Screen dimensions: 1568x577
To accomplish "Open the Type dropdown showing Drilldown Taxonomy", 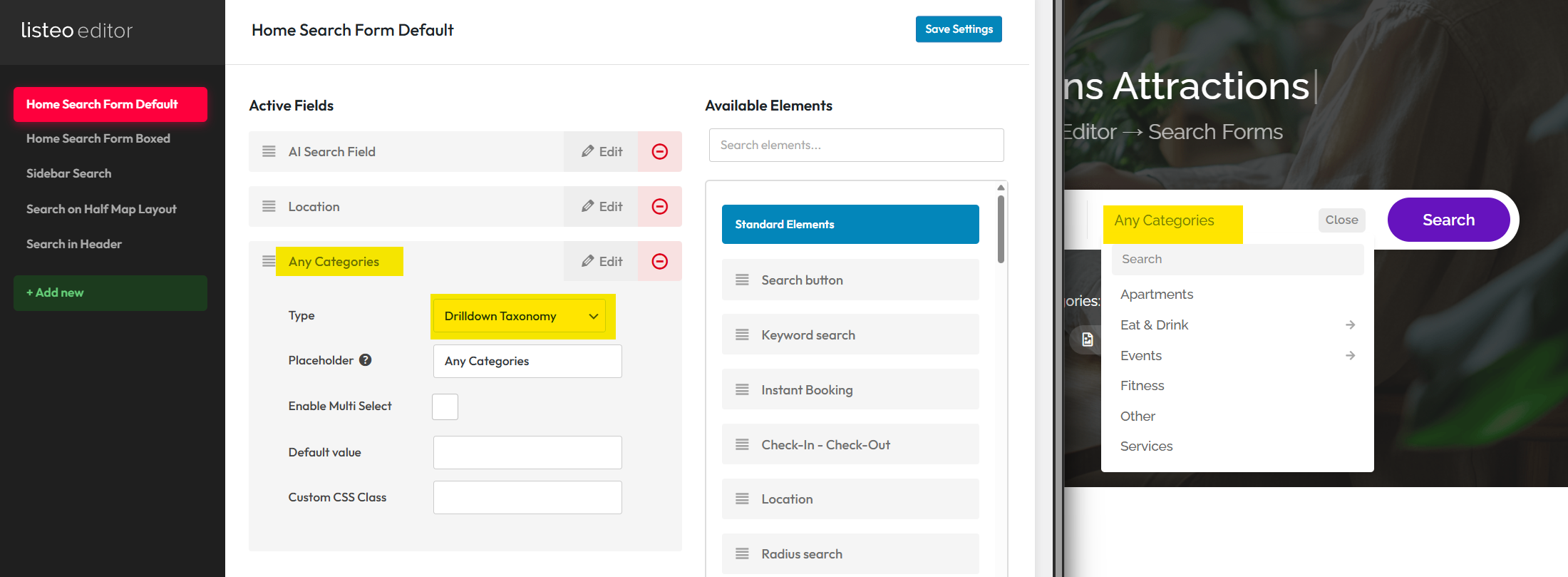I will click(x=520, y=316).
